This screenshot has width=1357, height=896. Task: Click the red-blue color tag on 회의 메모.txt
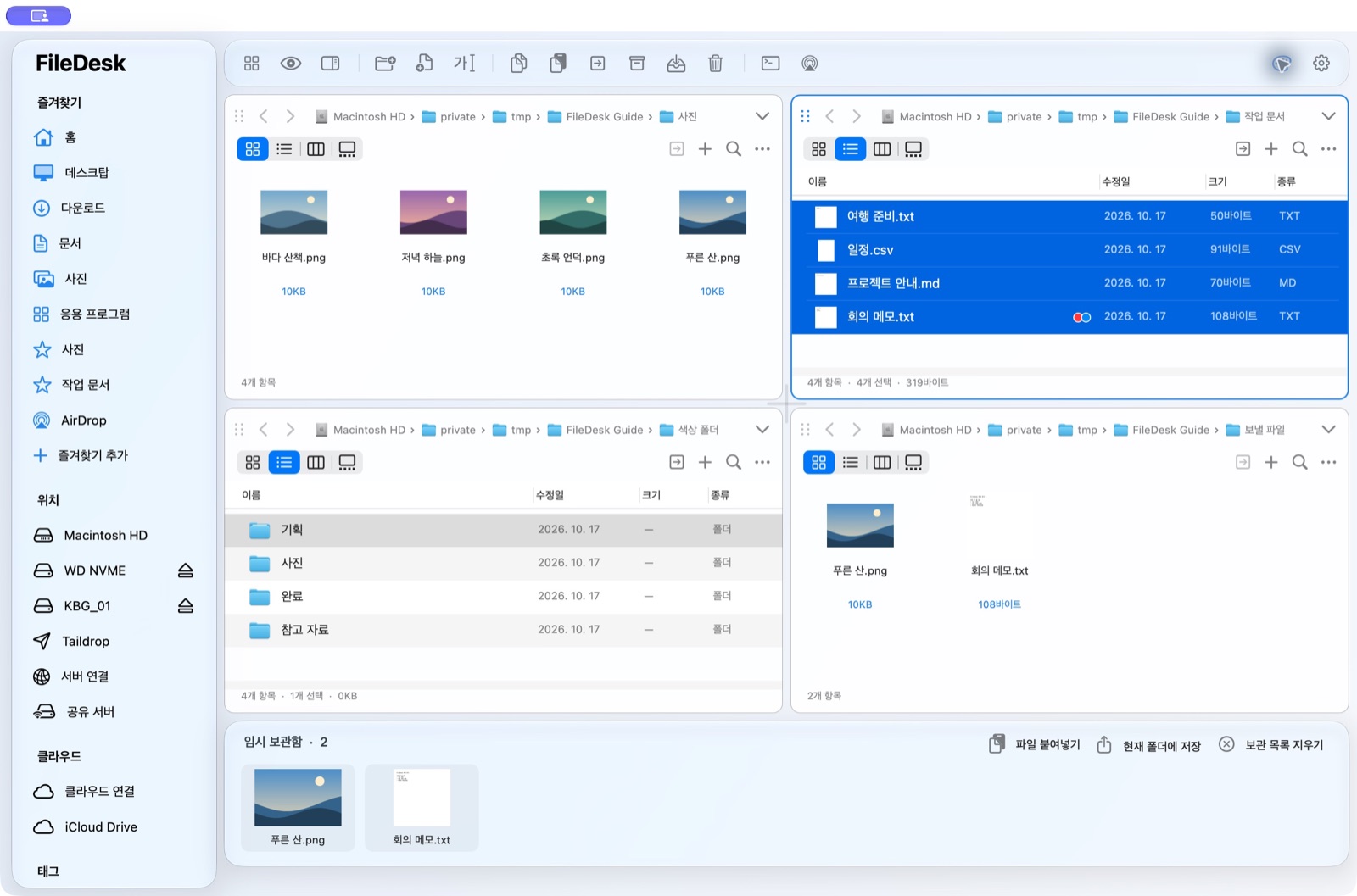pyautogui.click(x=1082, y=317)
